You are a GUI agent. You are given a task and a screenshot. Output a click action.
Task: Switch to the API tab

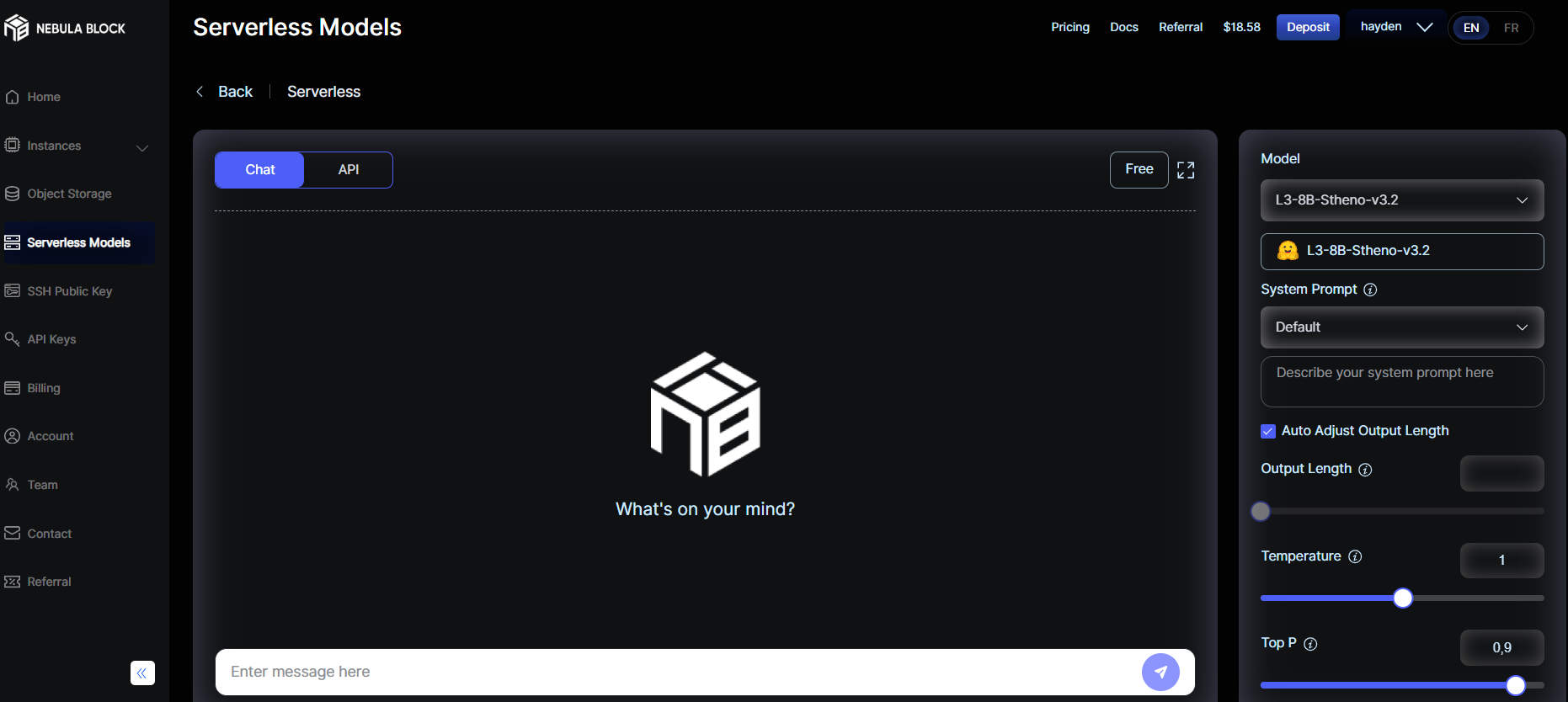(x=348, y=170)
